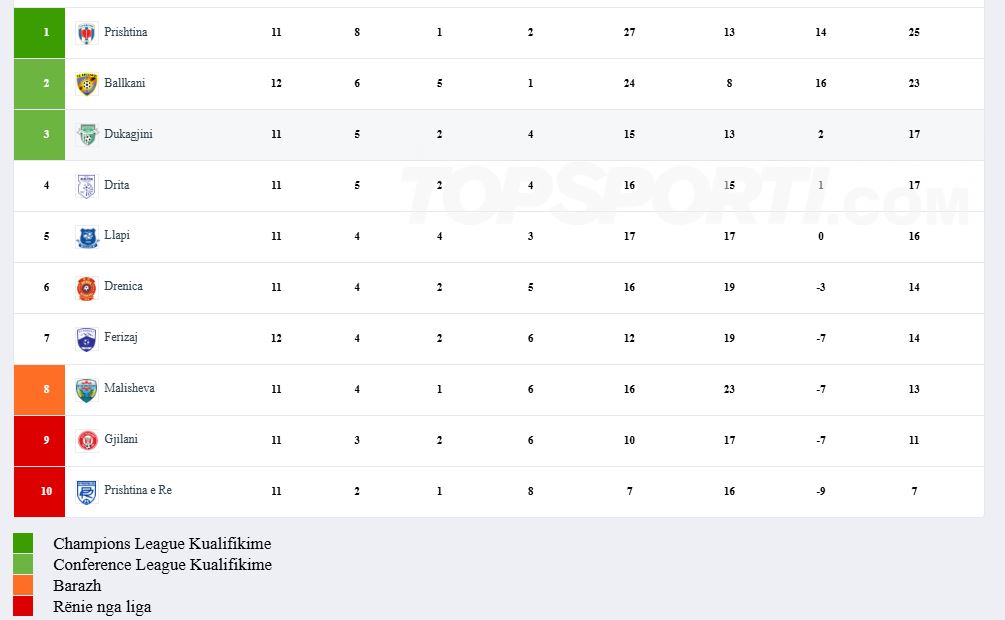Click the light green Conference League swatch
1005x620 pixels.
23,564
